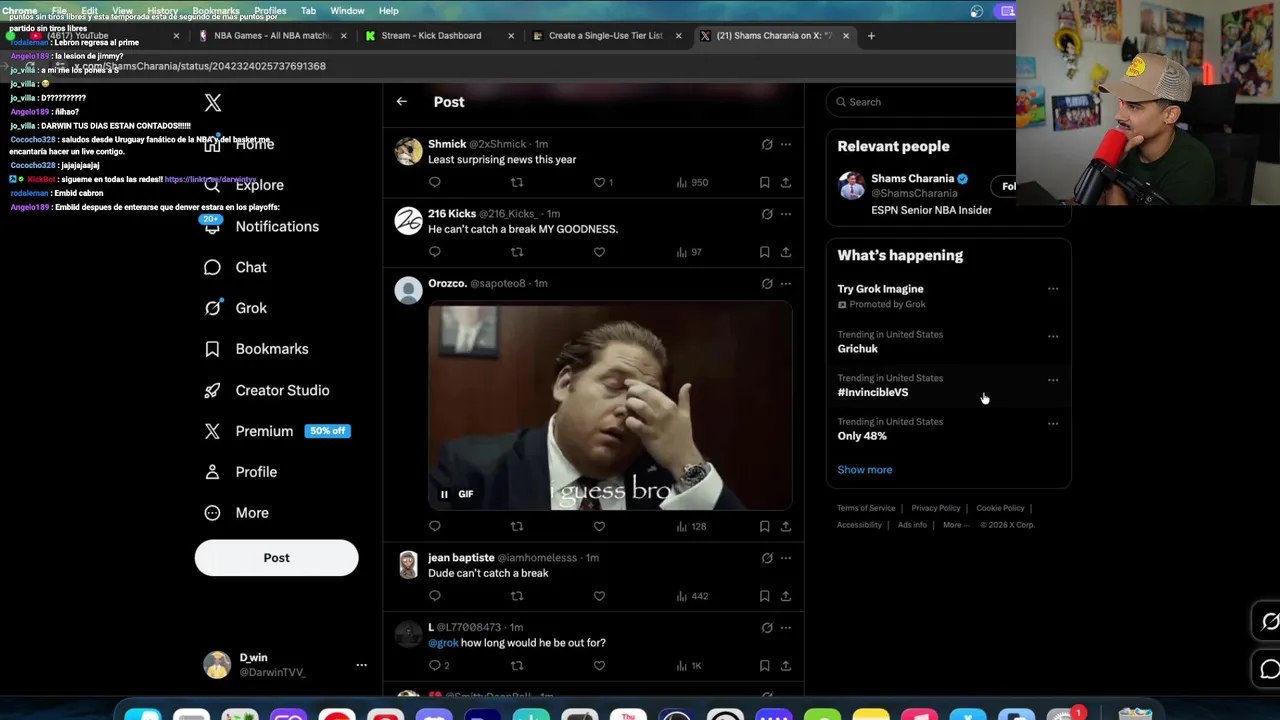Open more menu on Orozco's post
Image resolution: width=1280 pixels, height=720 pixels.
coord(786,284)
